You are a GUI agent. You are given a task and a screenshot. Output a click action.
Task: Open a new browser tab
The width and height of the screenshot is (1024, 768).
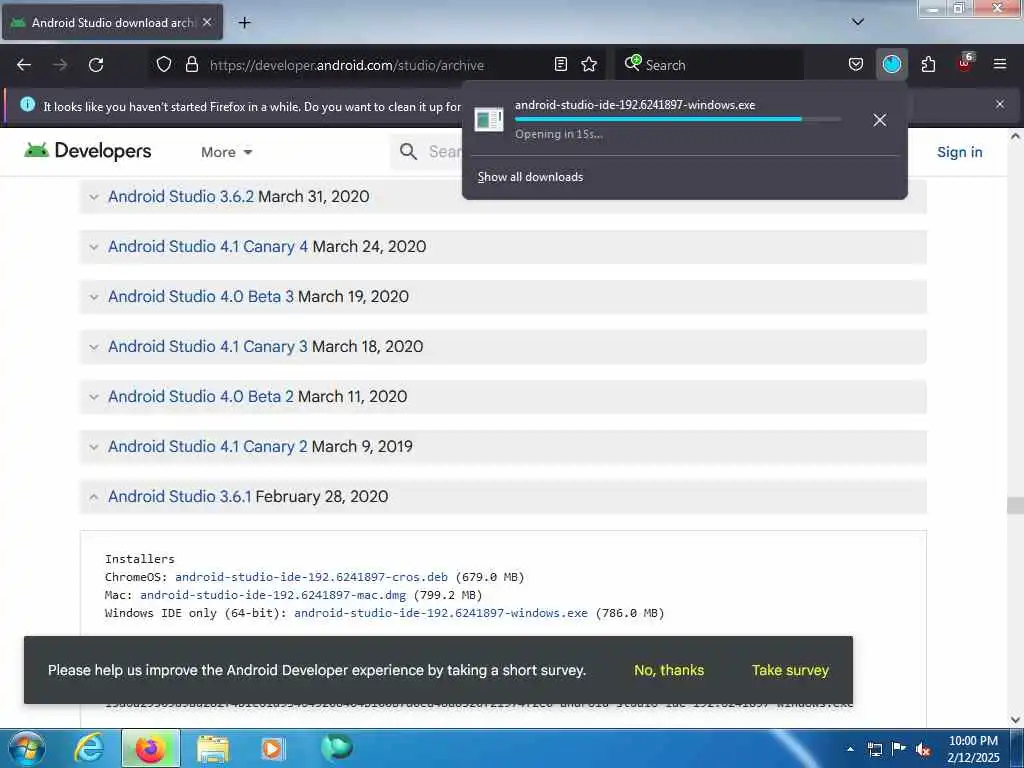coord(244,23)
